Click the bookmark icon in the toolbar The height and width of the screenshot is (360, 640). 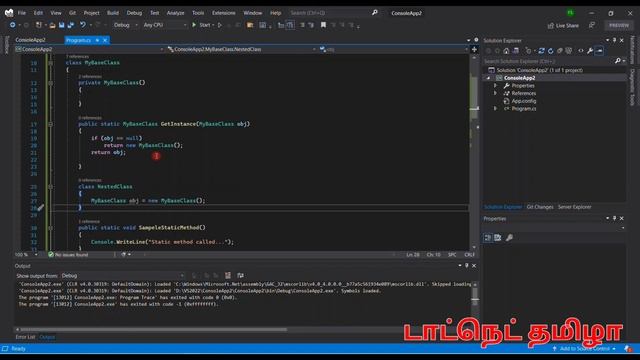pos(323,25)
